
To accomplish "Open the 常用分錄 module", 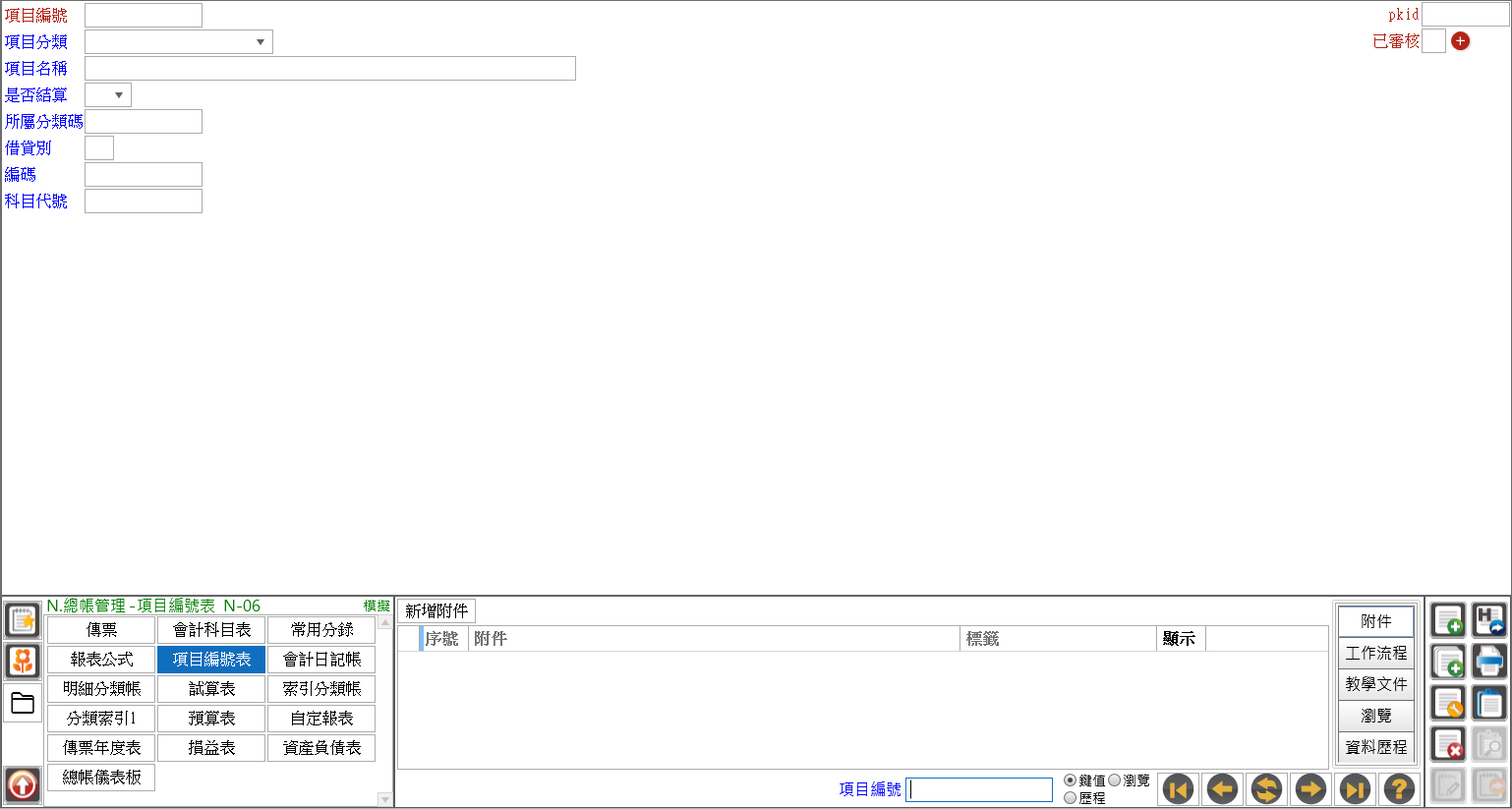I will (x=321, y=630).
